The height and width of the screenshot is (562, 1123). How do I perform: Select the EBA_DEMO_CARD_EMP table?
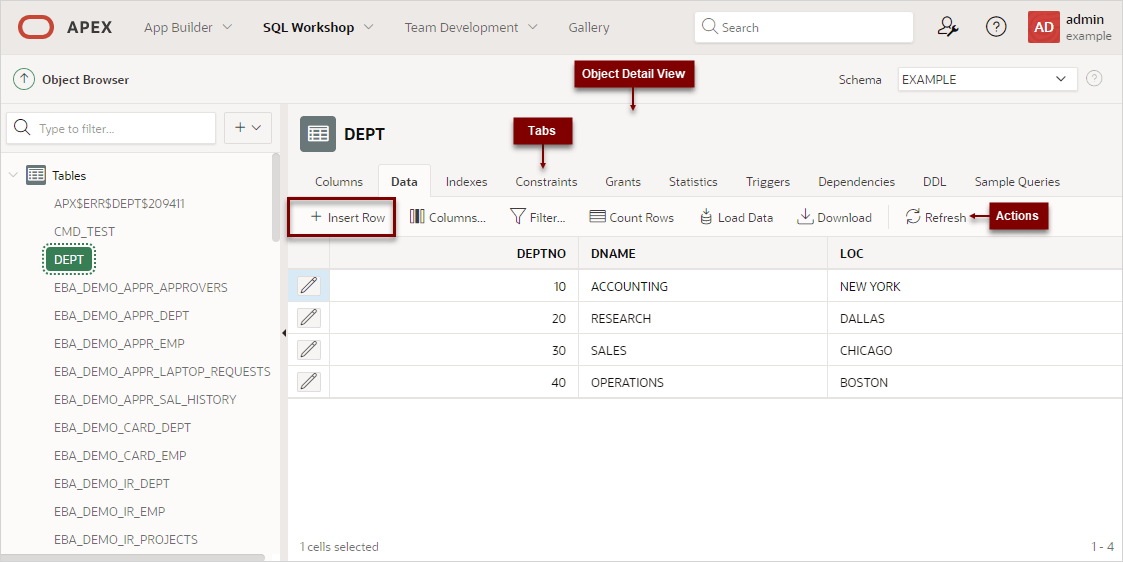[x=120, y=455]
